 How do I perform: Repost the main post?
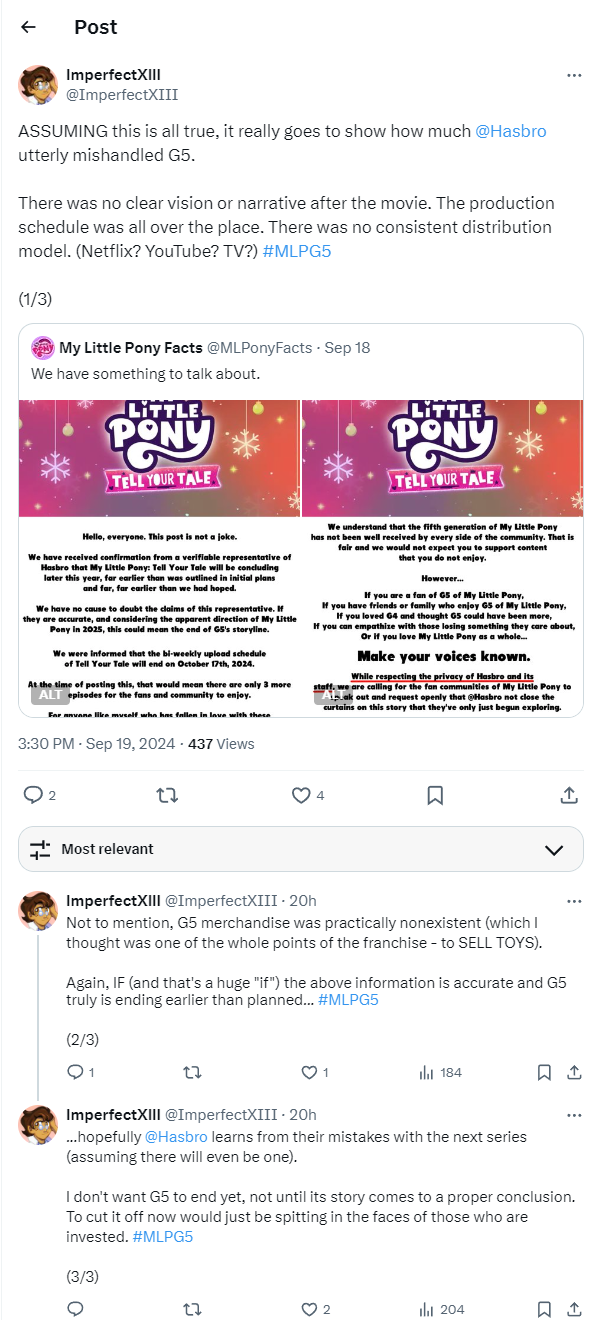click(168, 795)
